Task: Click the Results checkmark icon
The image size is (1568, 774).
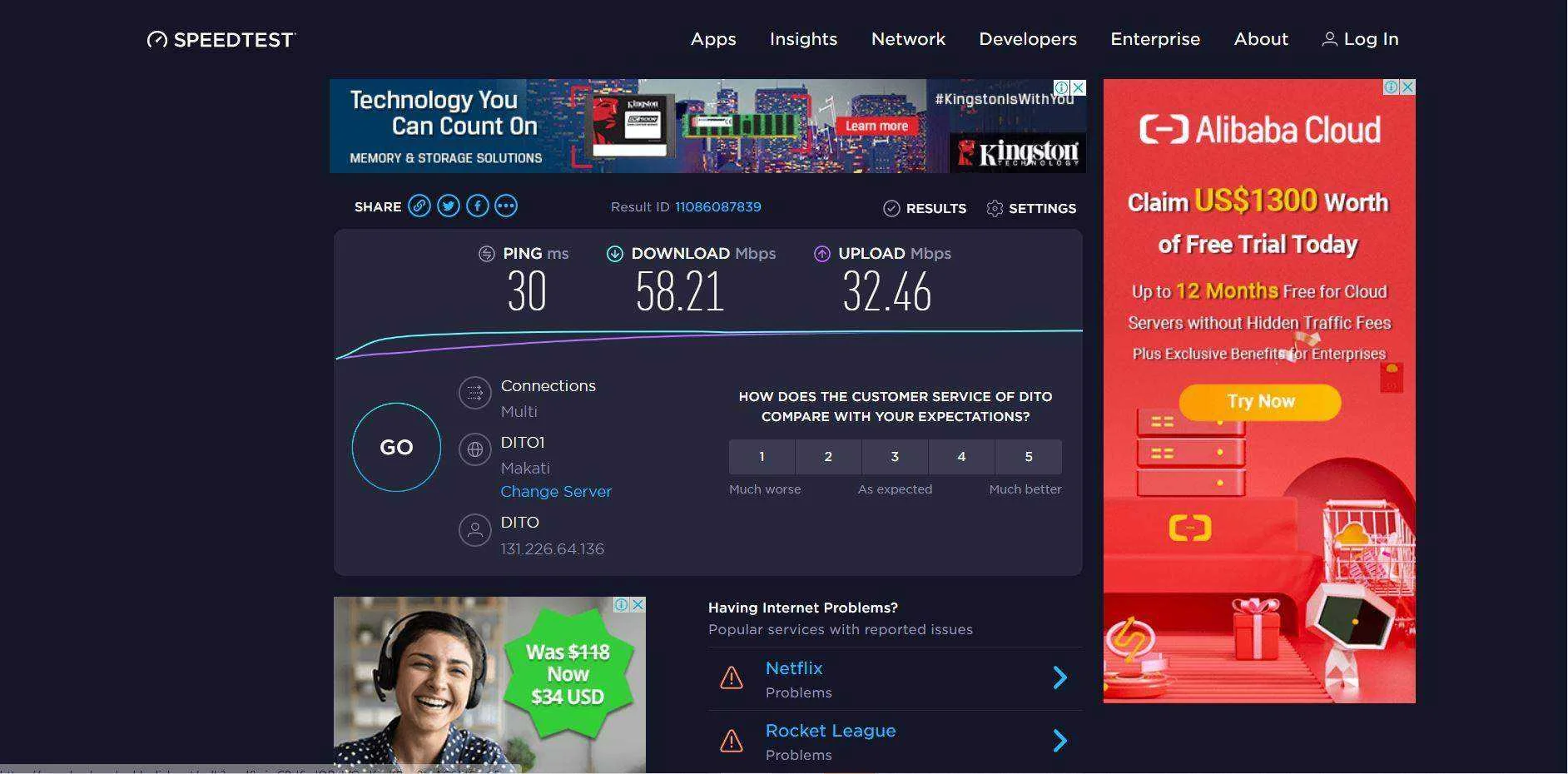Action: [891, 208]
